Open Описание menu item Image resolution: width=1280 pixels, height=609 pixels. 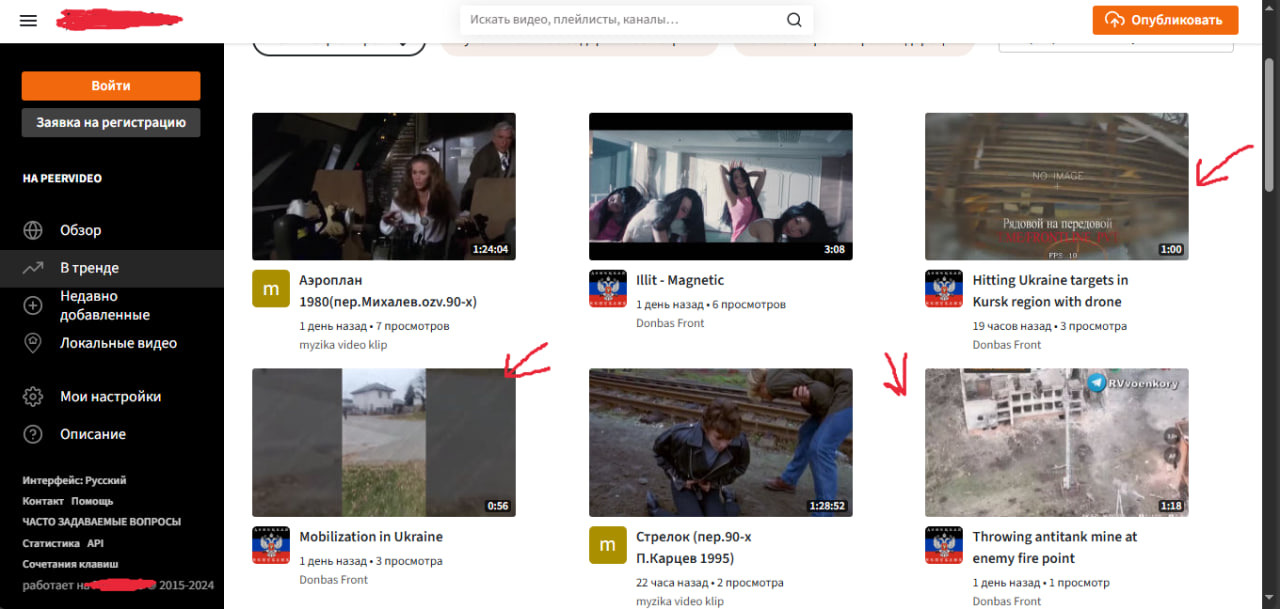point(112,434)
